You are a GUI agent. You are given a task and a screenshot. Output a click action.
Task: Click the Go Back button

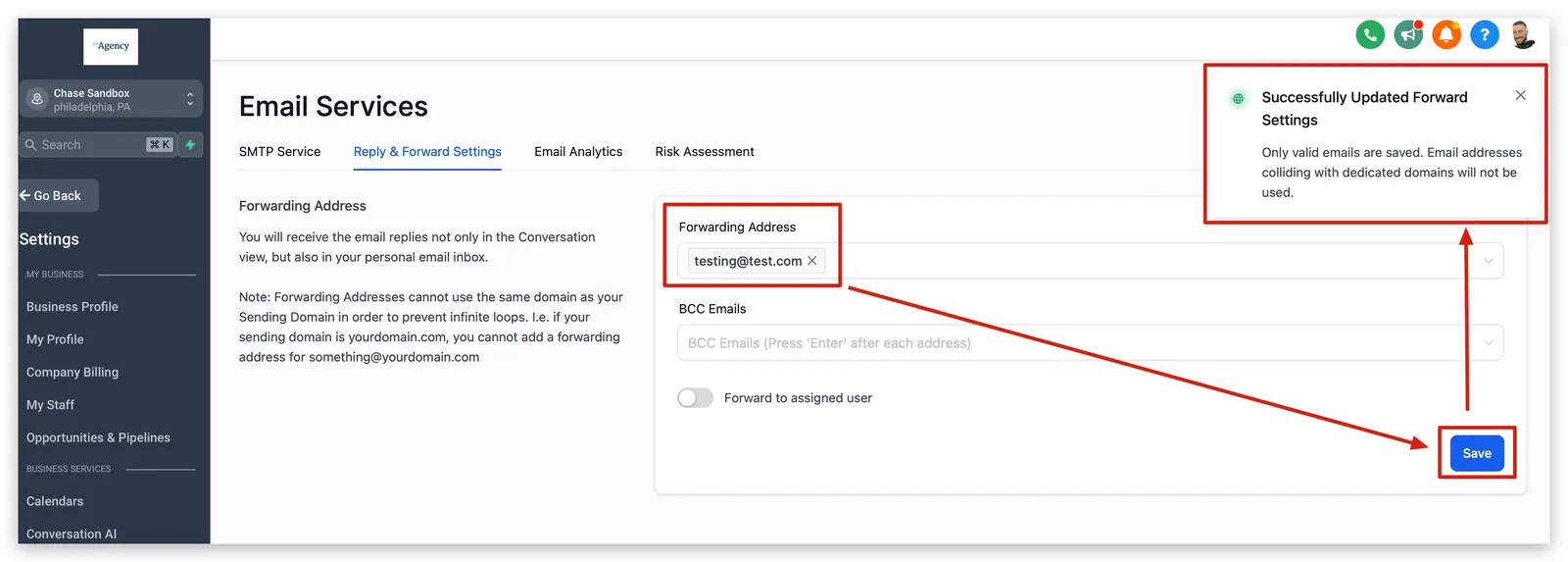pyautogui.click(x=58, y=196)
